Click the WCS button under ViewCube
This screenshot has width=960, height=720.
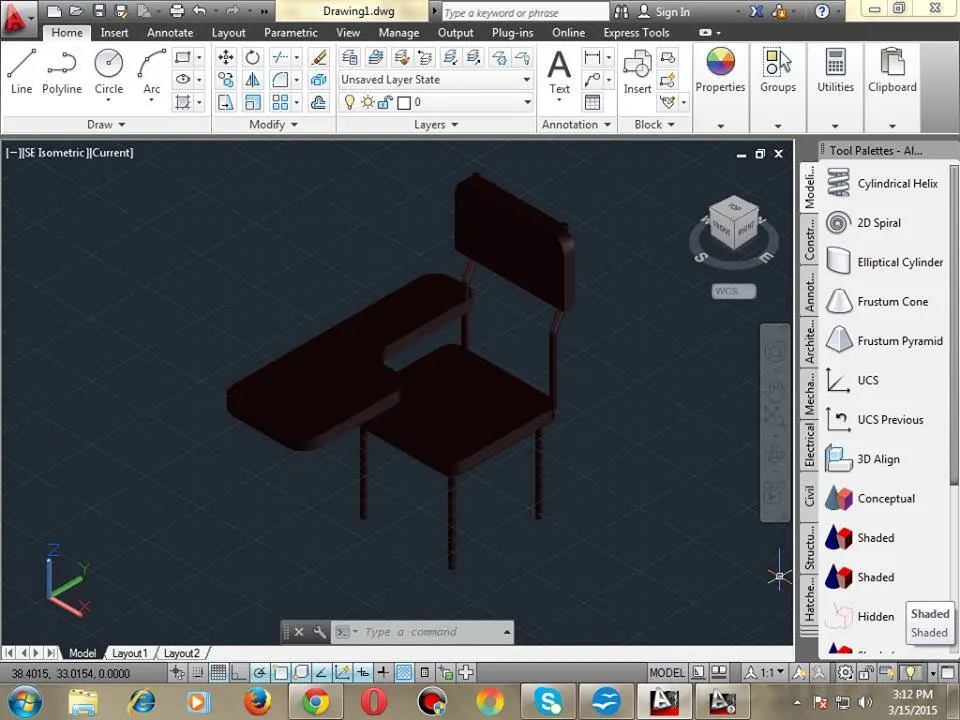pos(733,291)
